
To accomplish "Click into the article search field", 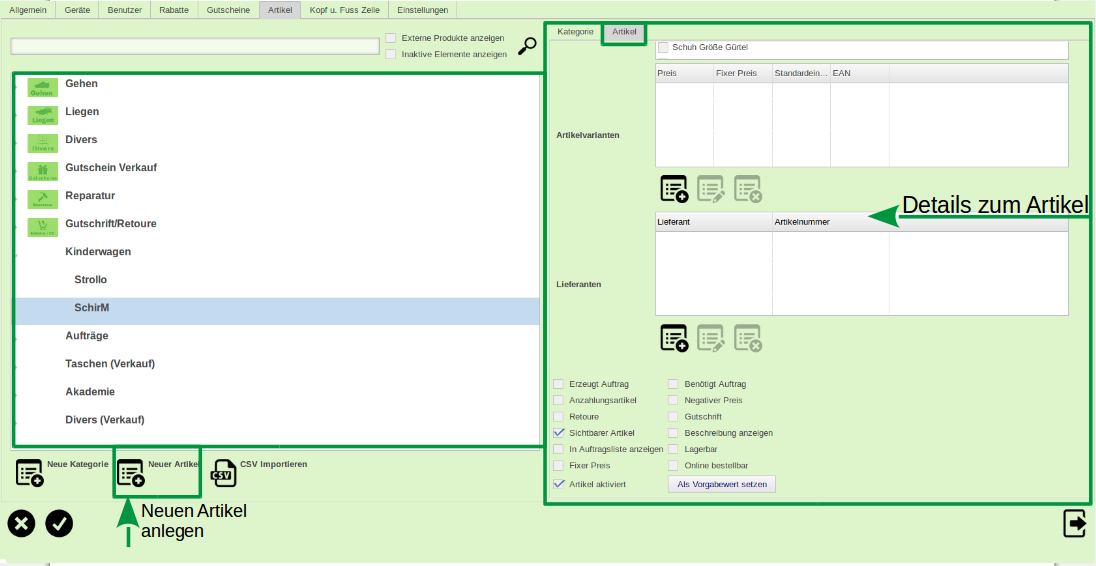I will [194, 46].
